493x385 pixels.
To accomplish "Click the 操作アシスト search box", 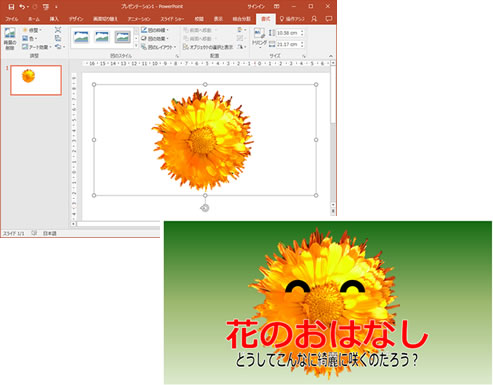I will click(292, 19).
